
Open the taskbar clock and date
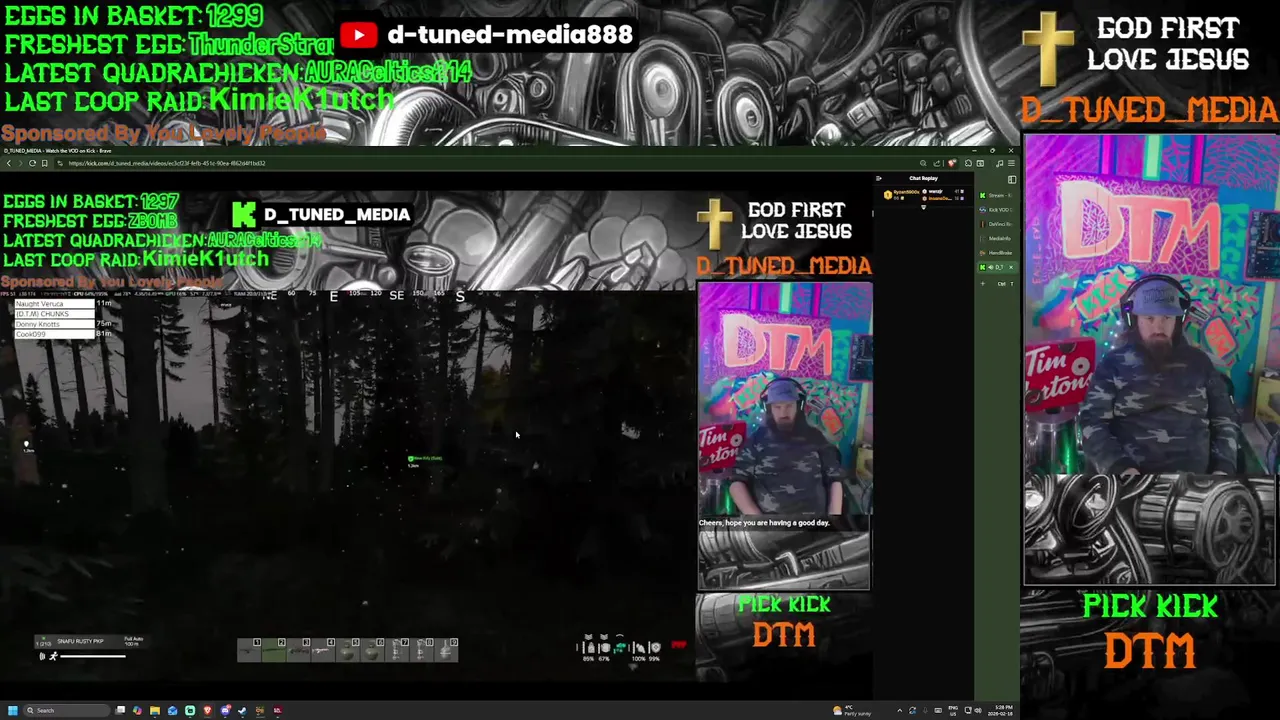pyautogui.click(x=1000, y=711)
